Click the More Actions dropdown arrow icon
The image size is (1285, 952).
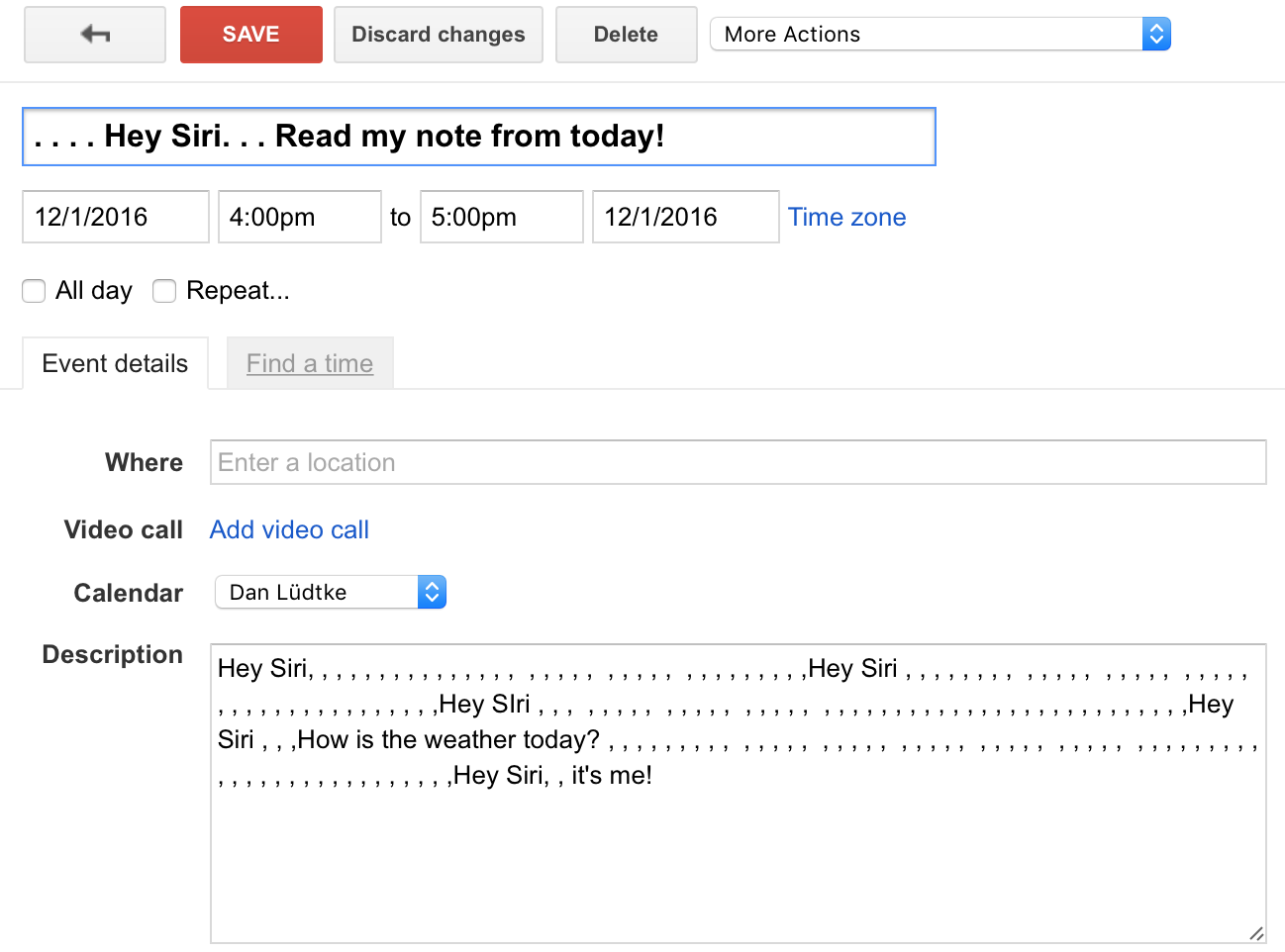pos(1156,35)
